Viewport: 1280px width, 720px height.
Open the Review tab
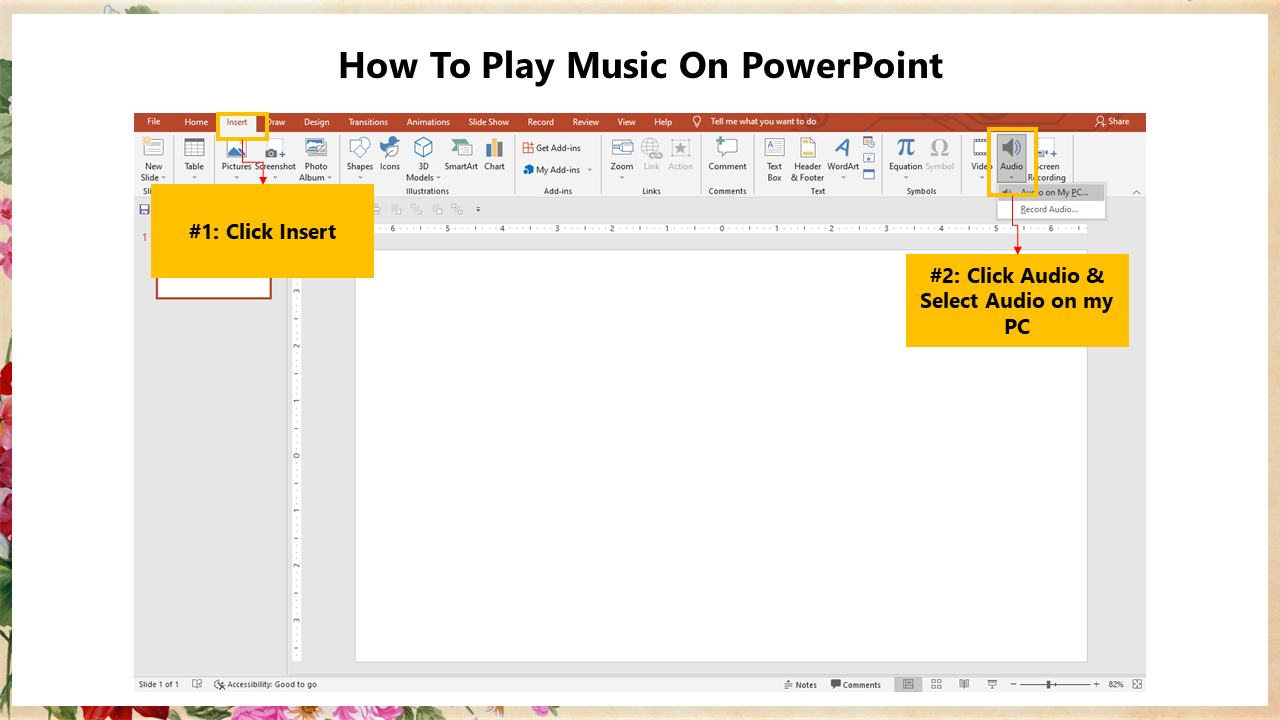(586, 122)
